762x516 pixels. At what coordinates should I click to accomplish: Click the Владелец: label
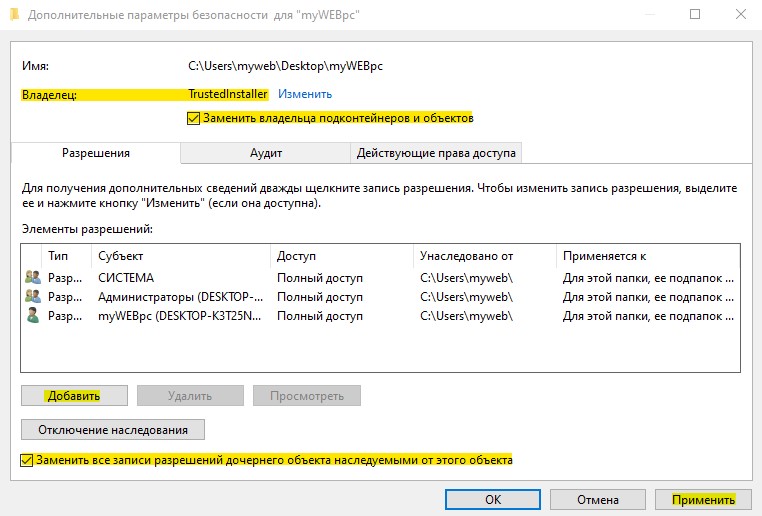49,94
